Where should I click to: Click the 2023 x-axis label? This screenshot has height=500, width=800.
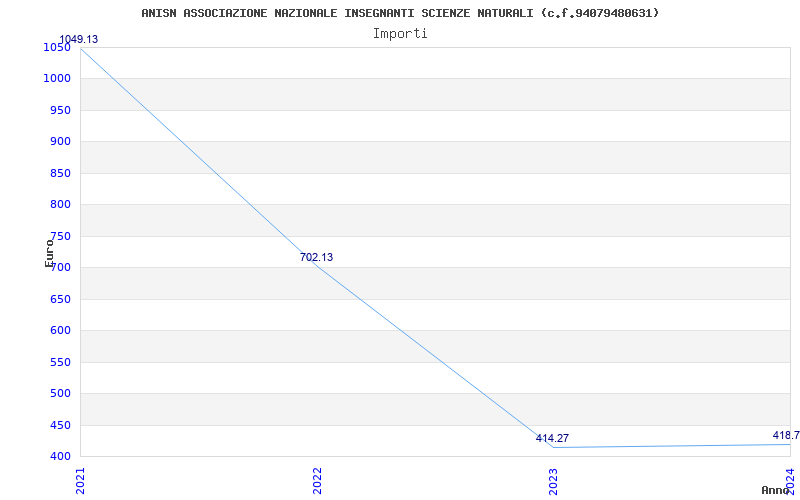[x=553, y=481]
